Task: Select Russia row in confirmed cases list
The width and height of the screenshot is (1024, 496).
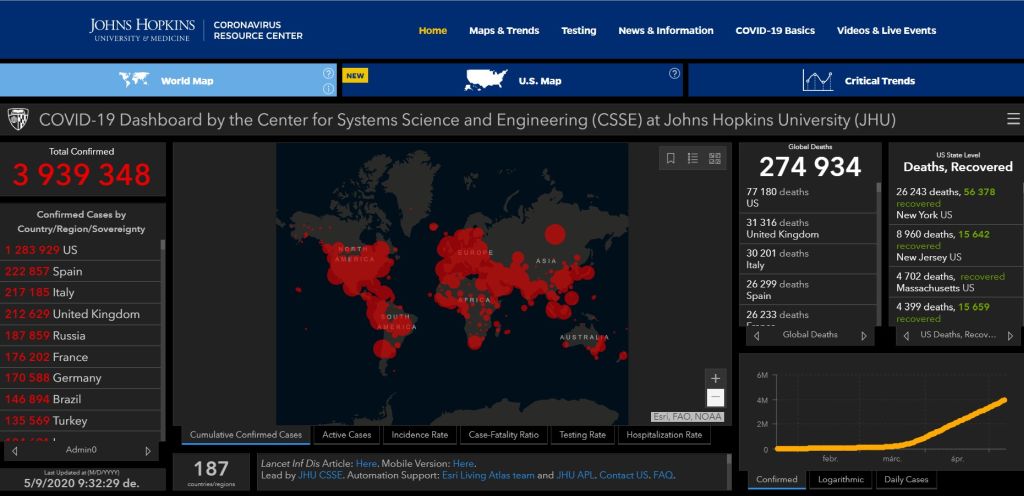Action: click(x=80, y=335)
